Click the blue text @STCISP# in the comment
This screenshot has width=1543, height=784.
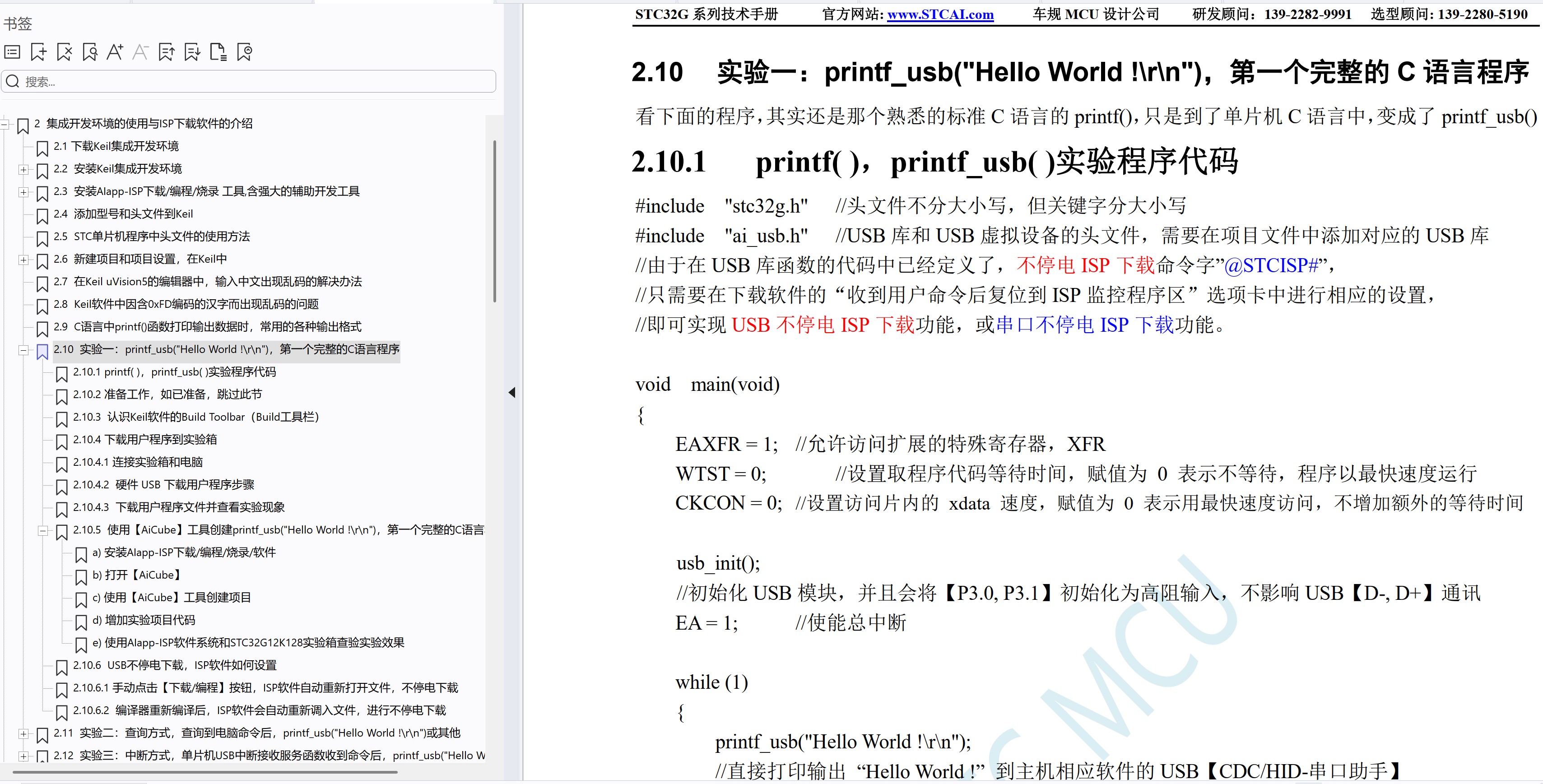(1271, 265)
